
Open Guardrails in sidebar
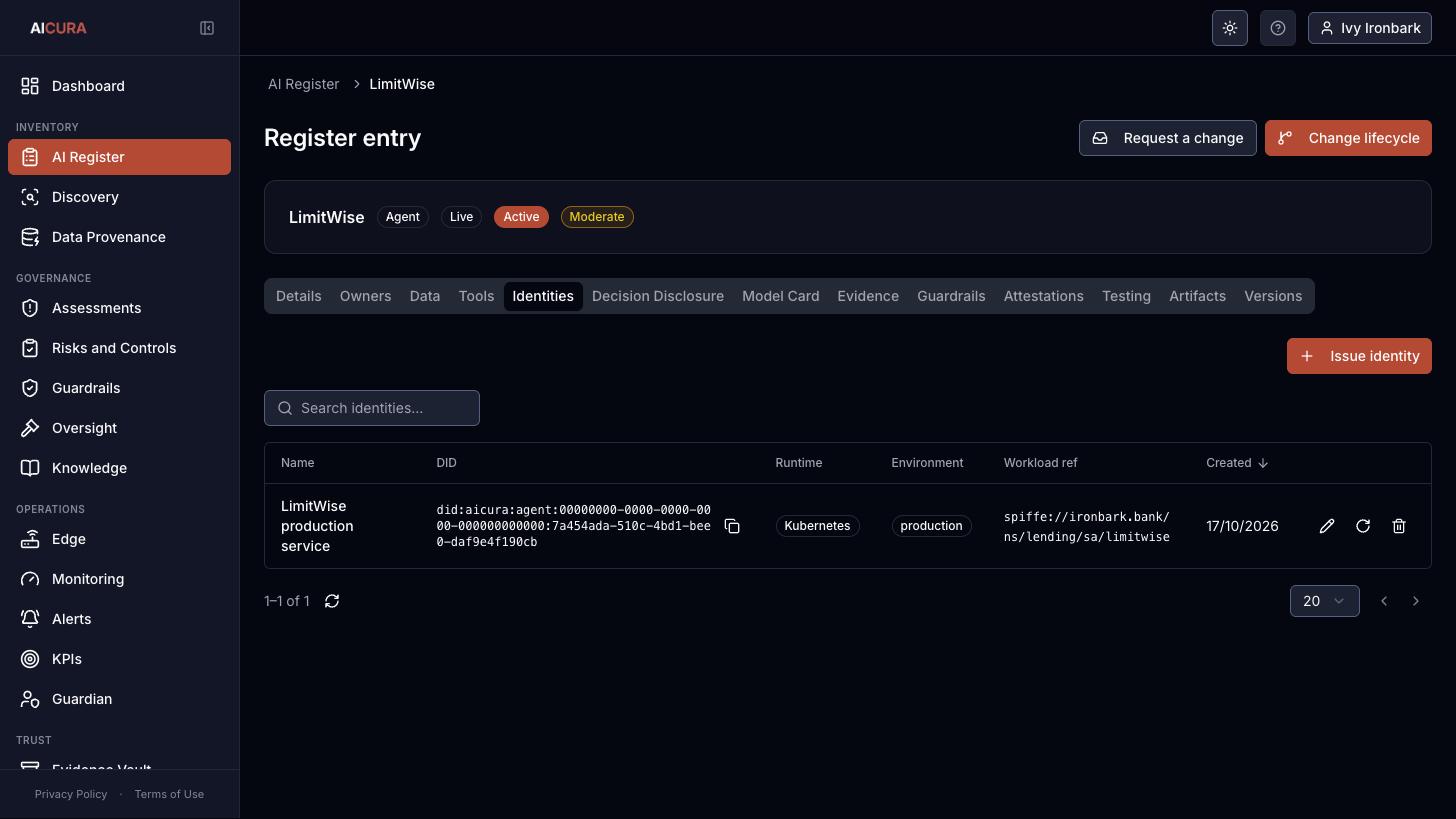pyautogui.click(x=119, y=388)
